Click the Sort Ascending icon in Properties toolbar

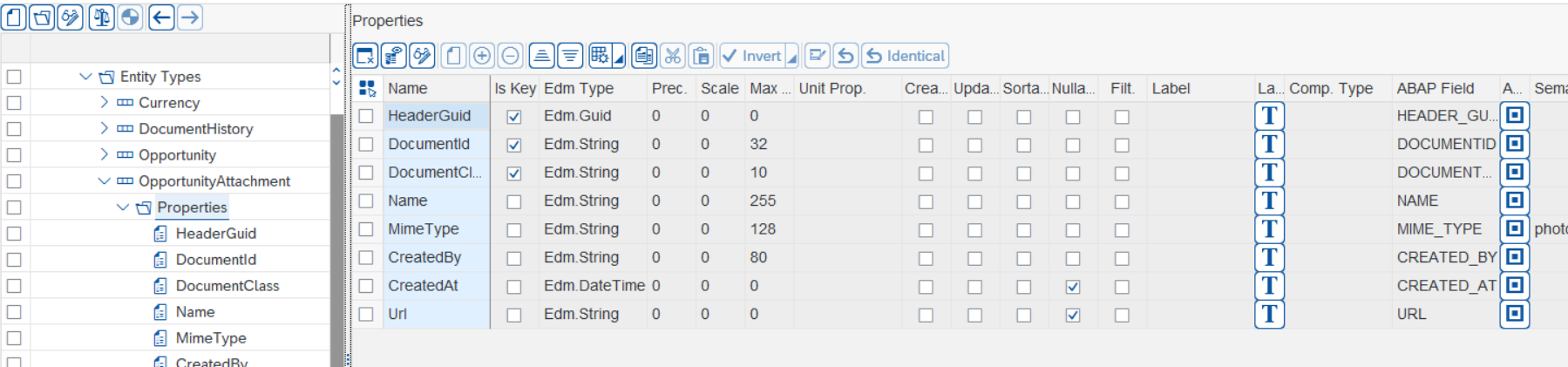(541, 56)
